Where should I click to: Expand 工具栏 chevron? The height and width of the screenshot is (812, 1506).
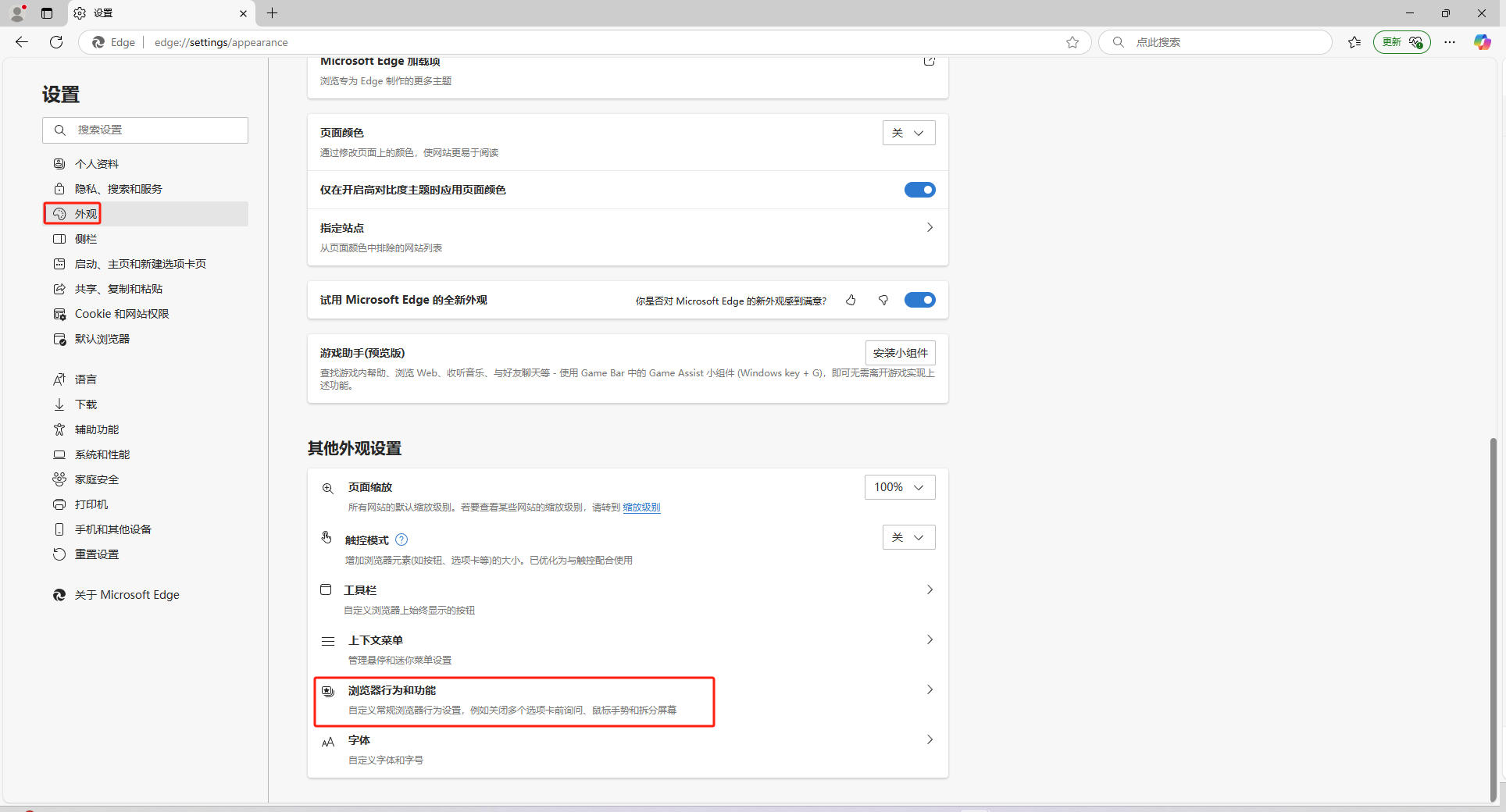point(930,589)
